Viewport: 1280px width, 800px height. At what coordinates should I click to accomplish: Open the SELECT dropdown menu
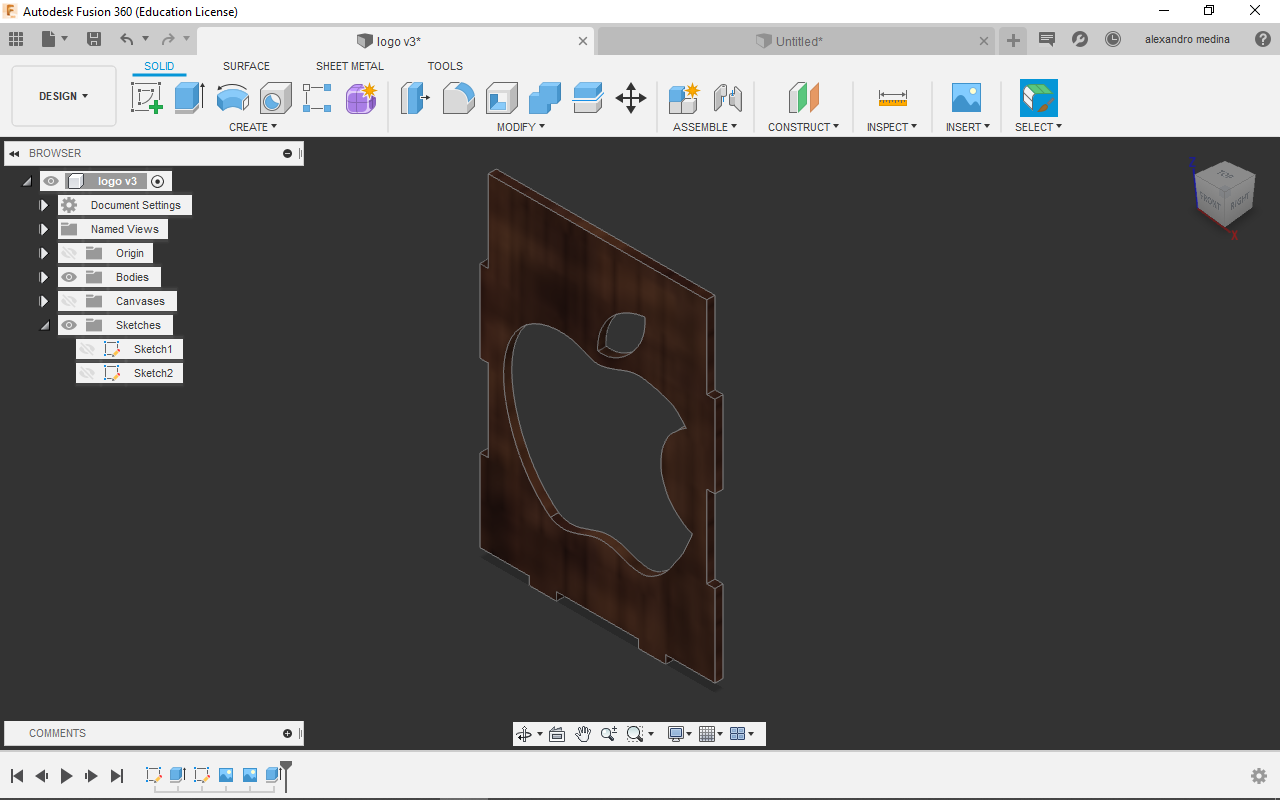tap(1038, 127)
